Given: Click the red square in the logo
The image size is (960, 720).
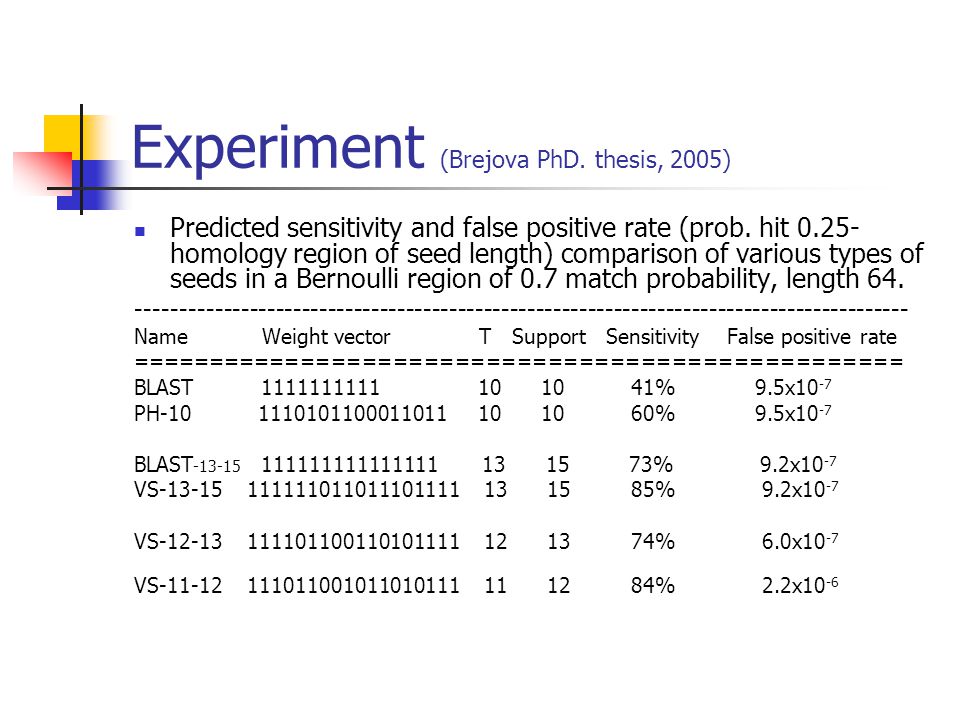Looking at the screenshot, I should click(43, 173).
